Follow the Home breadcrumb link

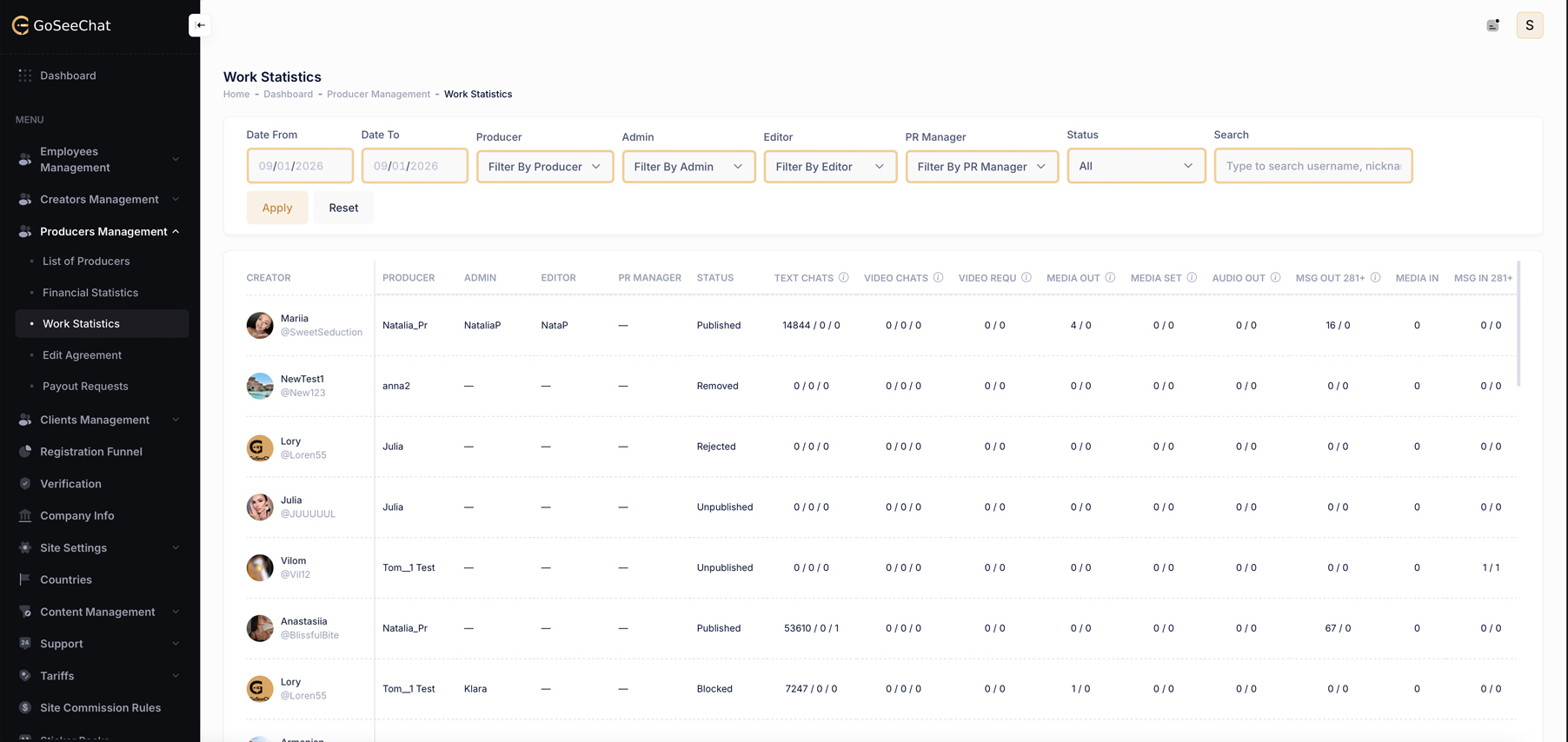(x=236, y=94)
